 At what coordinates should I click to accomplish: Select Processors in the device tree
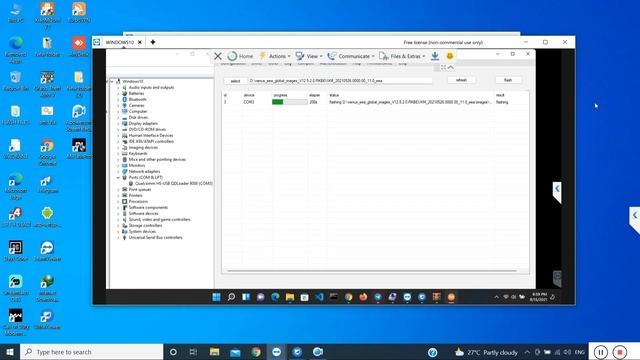click(138, 202)
